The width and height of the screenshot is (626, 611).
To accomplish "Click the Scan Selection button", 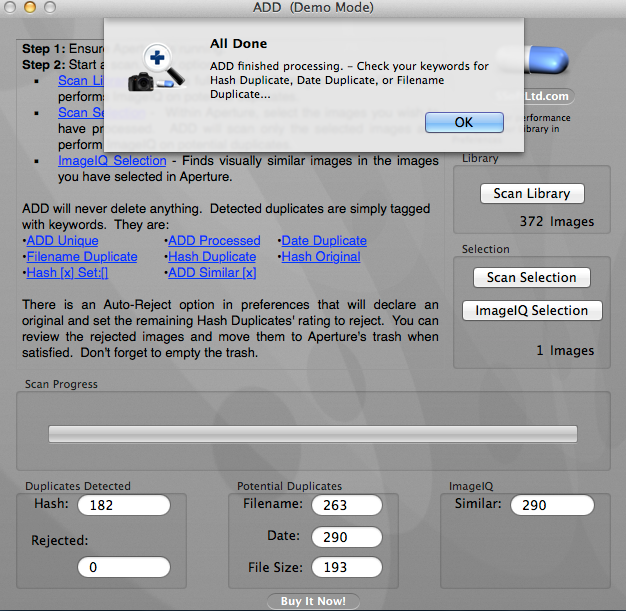I will point(531,278).
